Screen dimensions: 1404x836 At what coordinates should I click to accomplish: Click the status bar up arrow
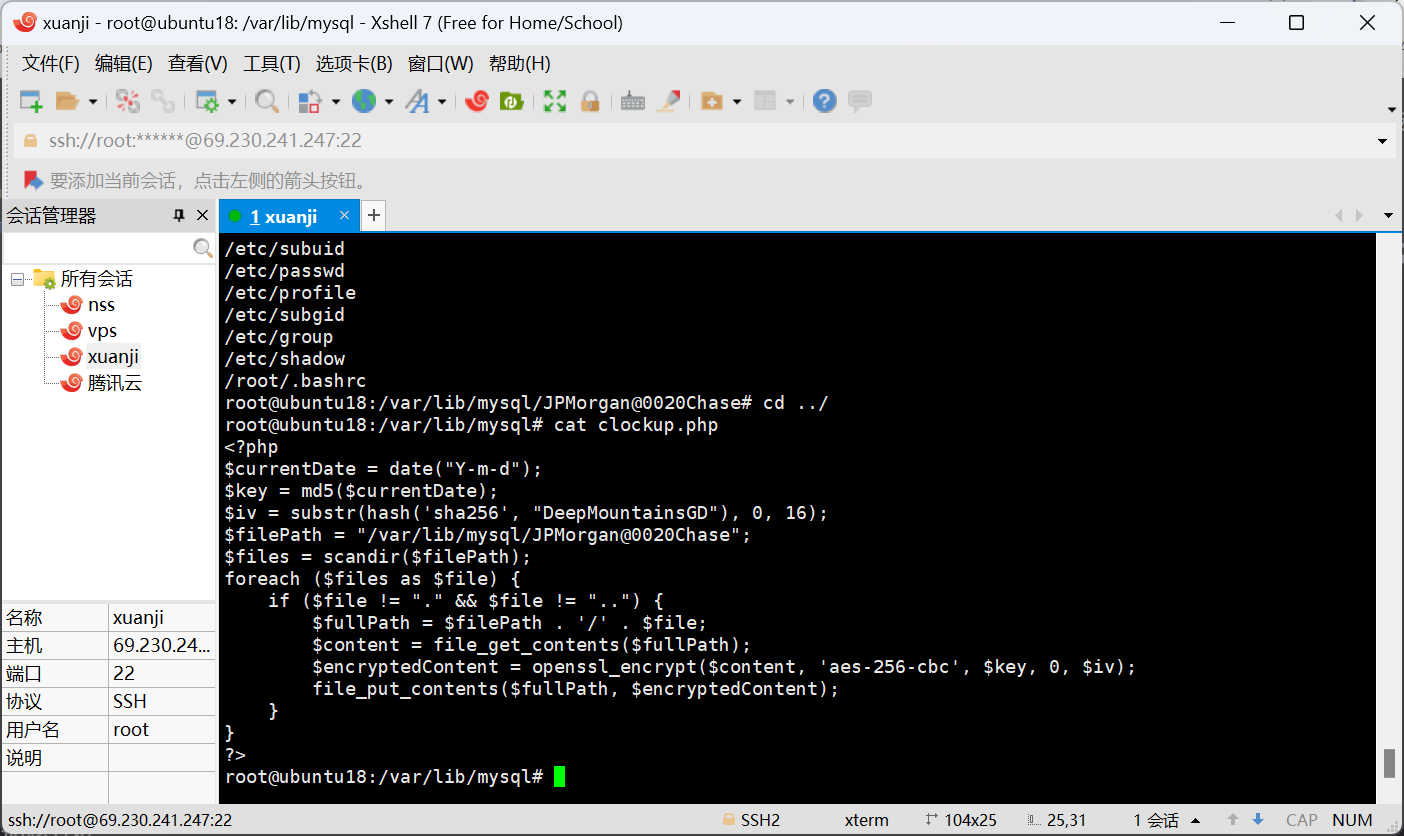click(1233, 820)
